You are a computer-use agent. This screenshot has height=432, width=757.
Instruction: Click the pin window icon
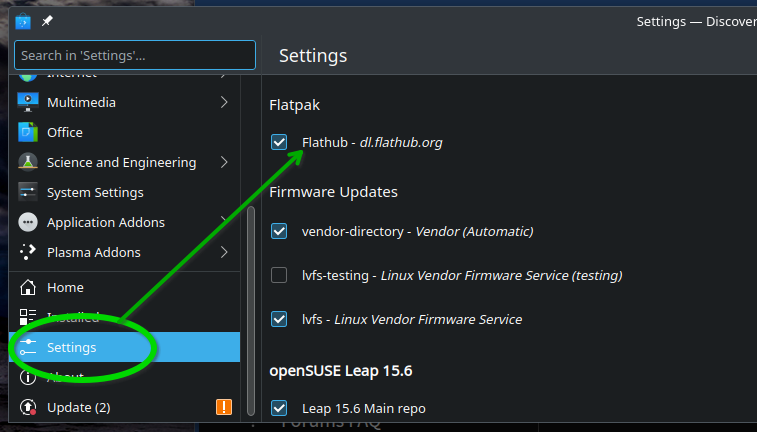47,21
